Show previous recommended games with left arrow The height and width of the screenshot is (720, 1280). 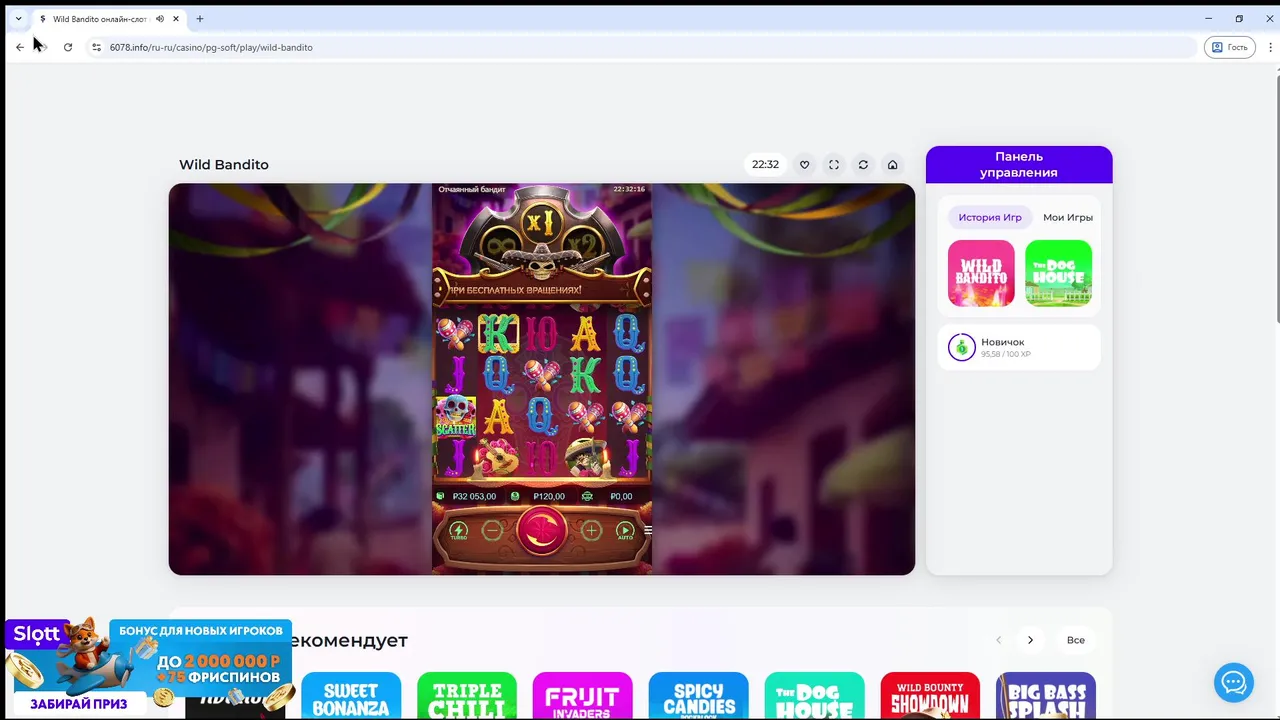[x=998, y=640]
